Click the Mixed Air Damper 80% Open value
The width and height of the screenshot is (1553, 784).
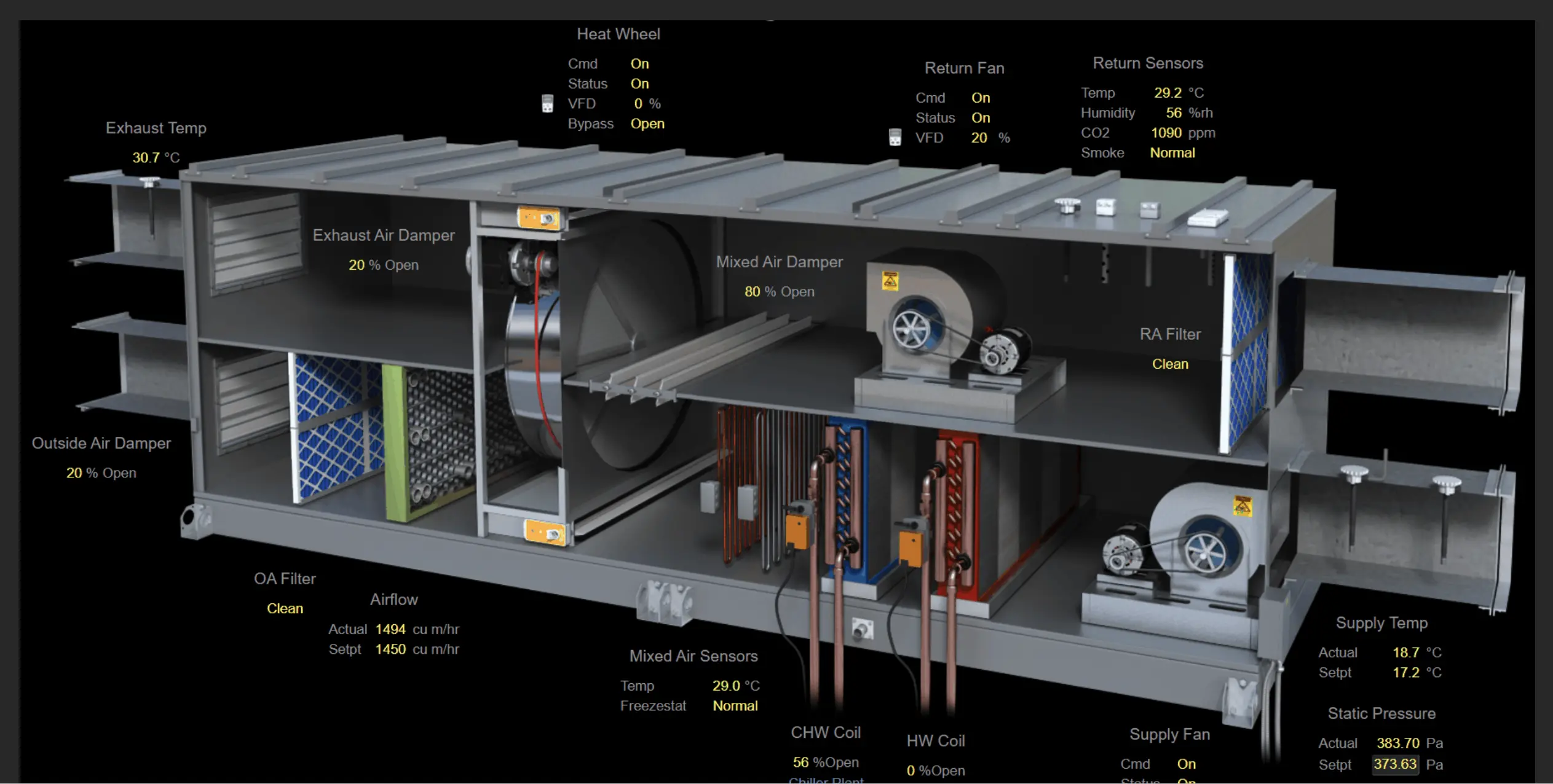(753, 291)
